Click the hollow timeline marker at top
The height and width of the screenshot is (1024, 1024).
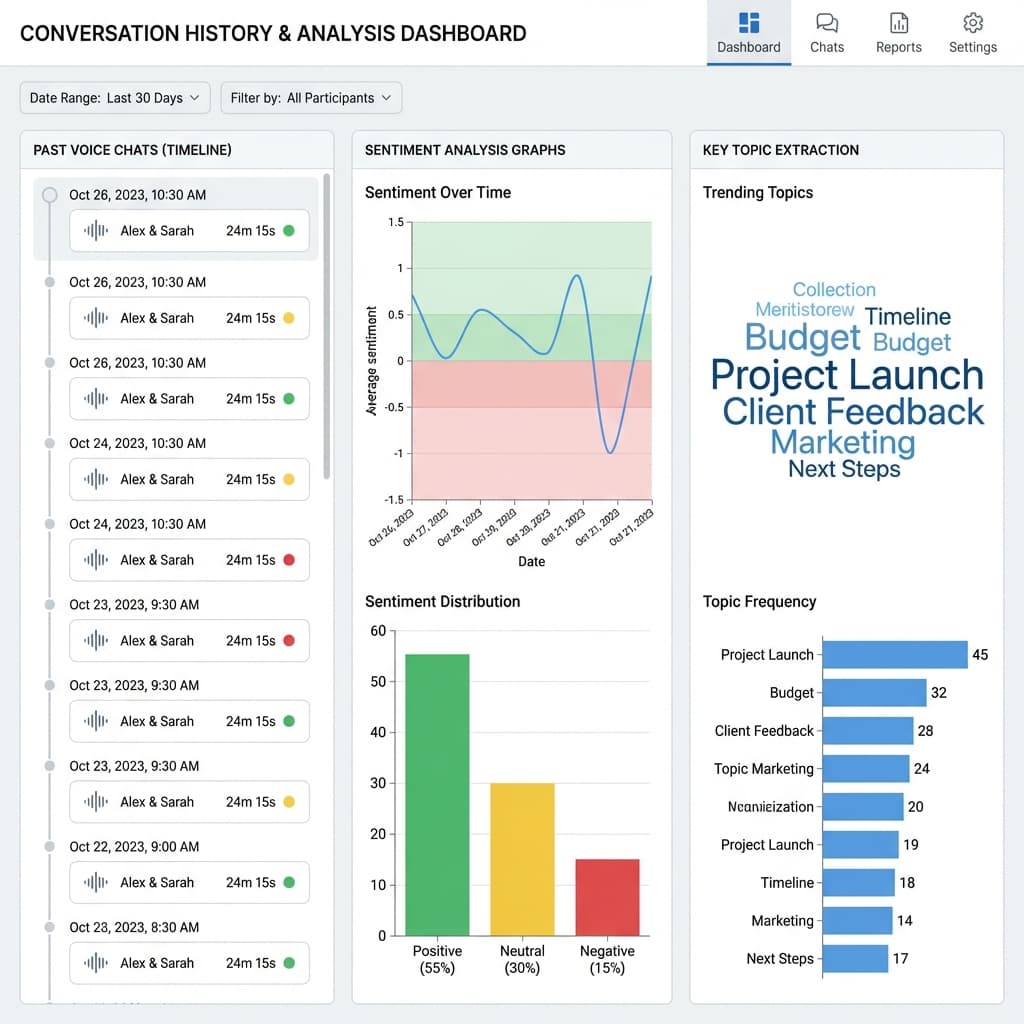tap(50, 195)
